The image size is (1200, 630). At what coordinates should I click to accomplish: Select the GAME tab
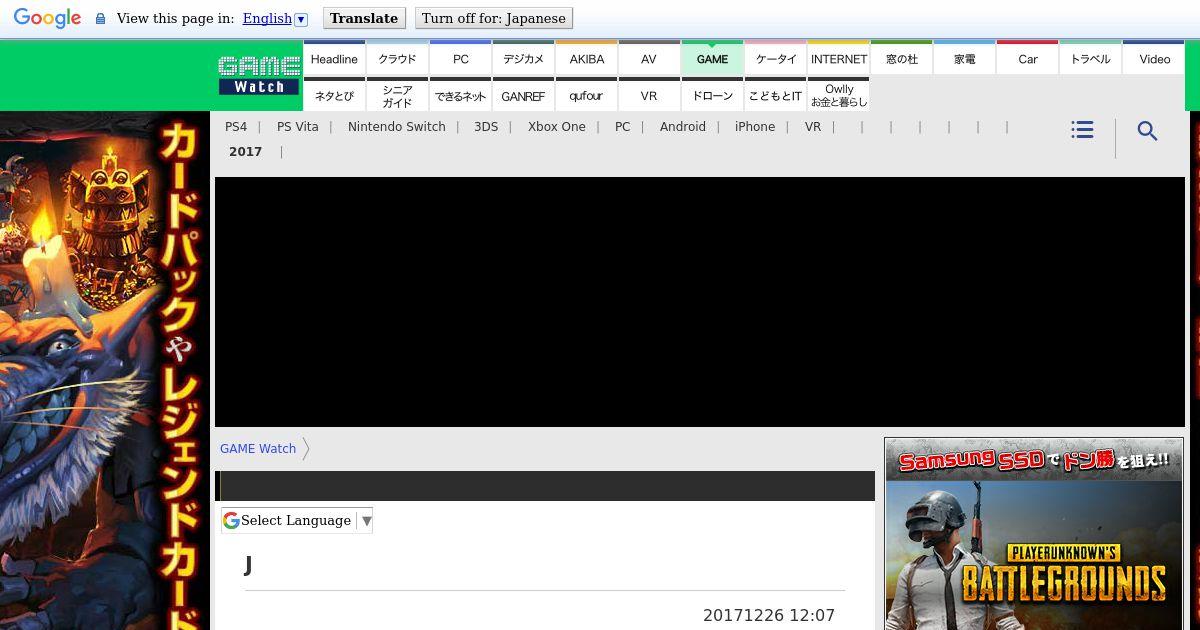pyautogui.click(x=712, y=58)
